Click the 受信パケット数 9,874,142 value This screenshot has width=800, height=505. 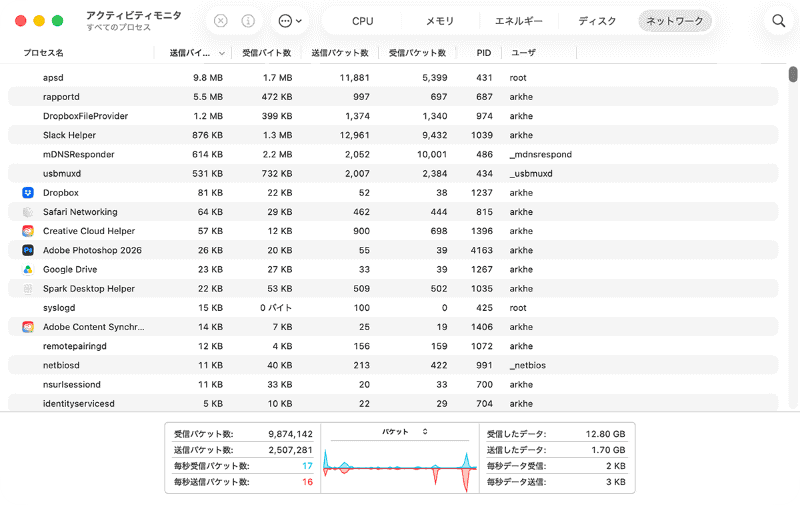click(x=290, y=434)
